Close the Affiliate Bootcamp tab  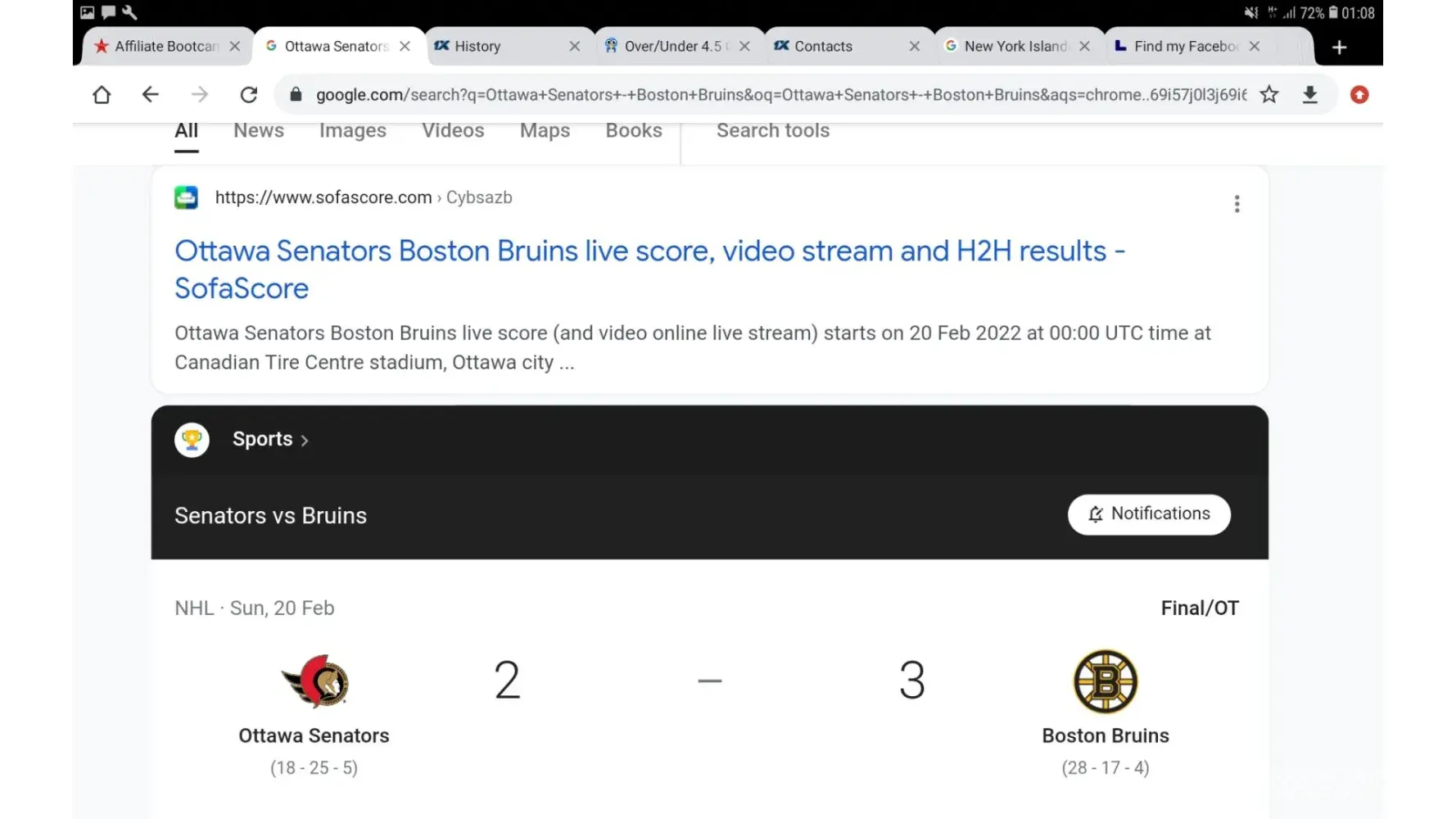(235, 47)
